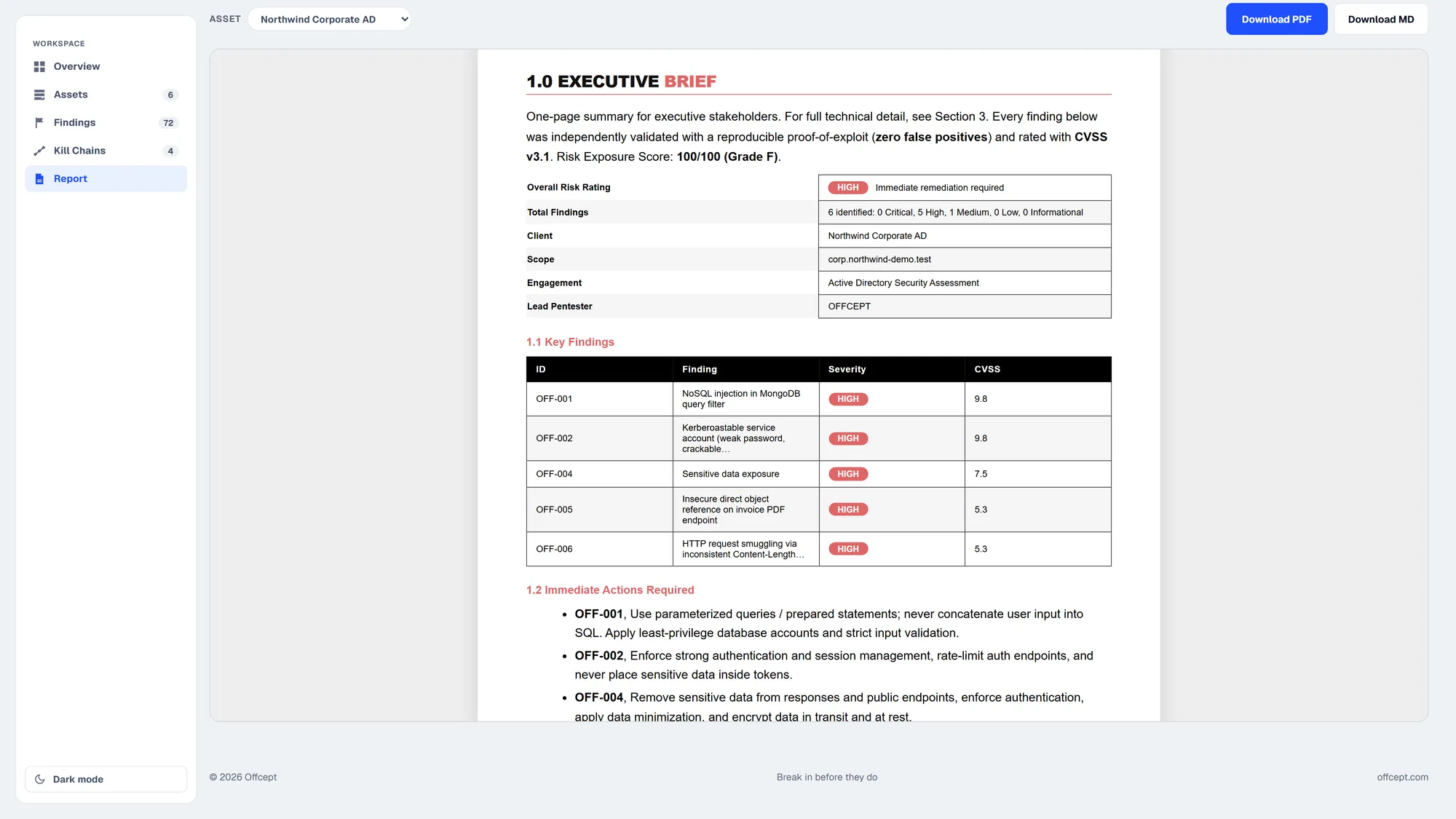1456x819 pixels.
Task: Click the OFFCEPT lead pentester value
Action: (x=849, y=306)
